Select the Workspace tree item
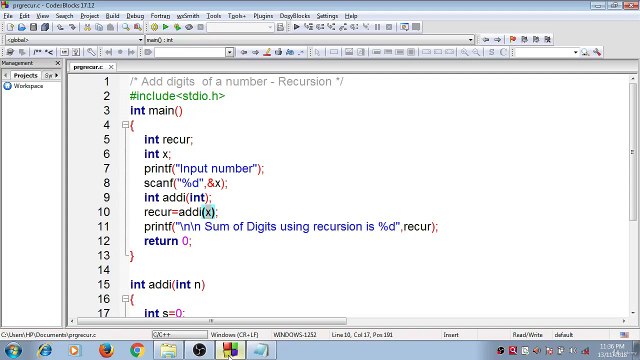This screenshot has width=640, height=360. pyautogui.click(x=28, y=86)
